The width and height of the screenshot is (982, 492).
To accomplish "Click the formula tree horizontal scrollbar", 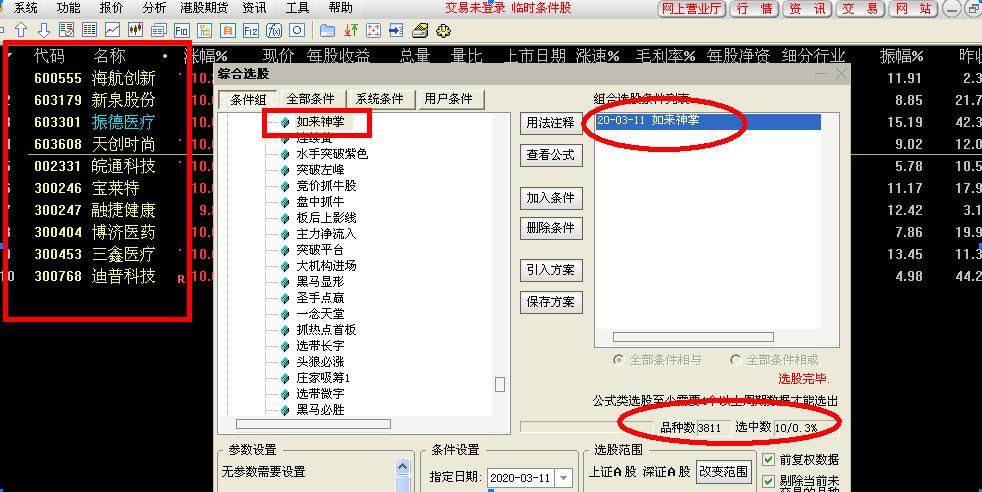I will pos(313,424).
